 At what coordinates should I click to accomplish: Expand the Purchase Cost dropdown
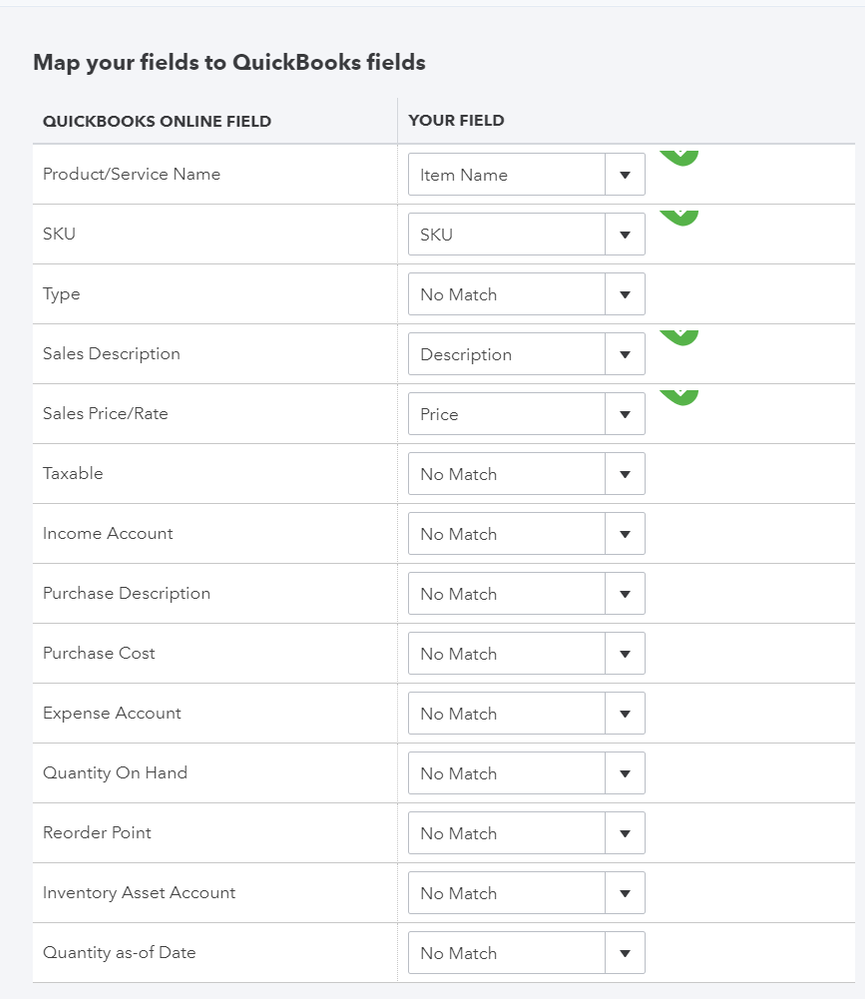pos(526,654)
